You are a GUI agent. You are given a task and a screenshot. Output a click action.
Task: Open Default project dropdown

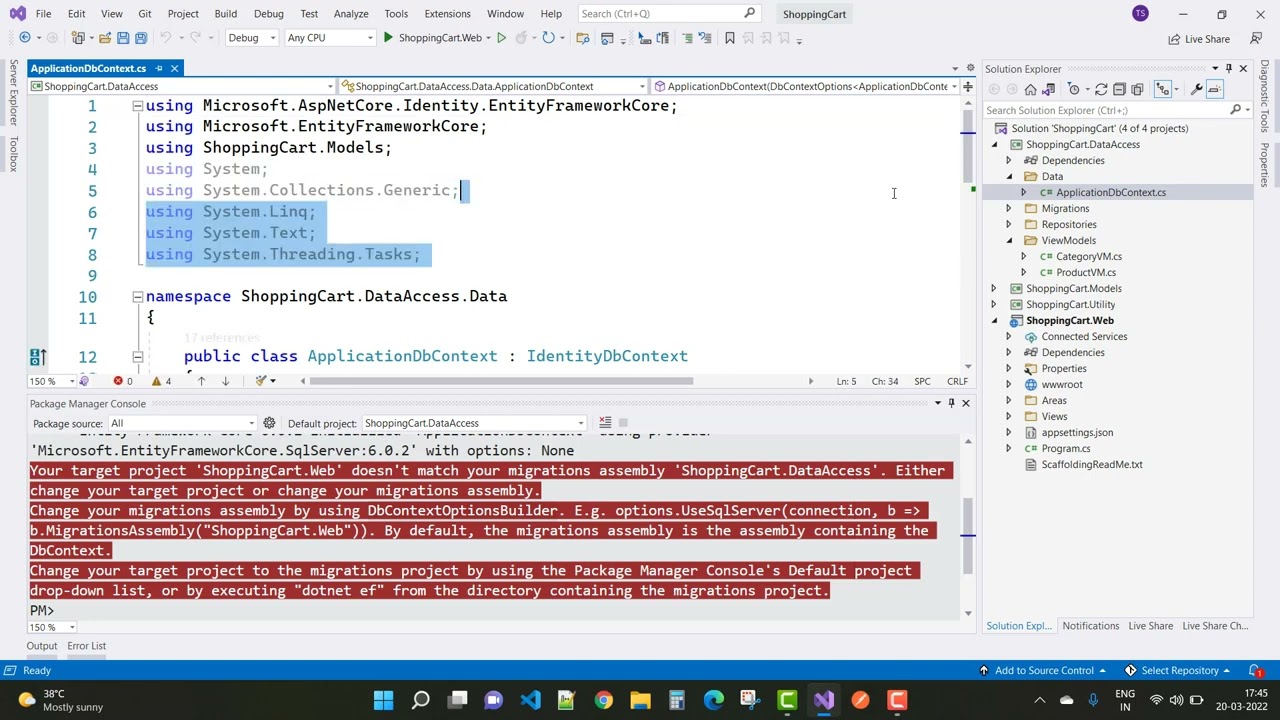click(473, 423)
